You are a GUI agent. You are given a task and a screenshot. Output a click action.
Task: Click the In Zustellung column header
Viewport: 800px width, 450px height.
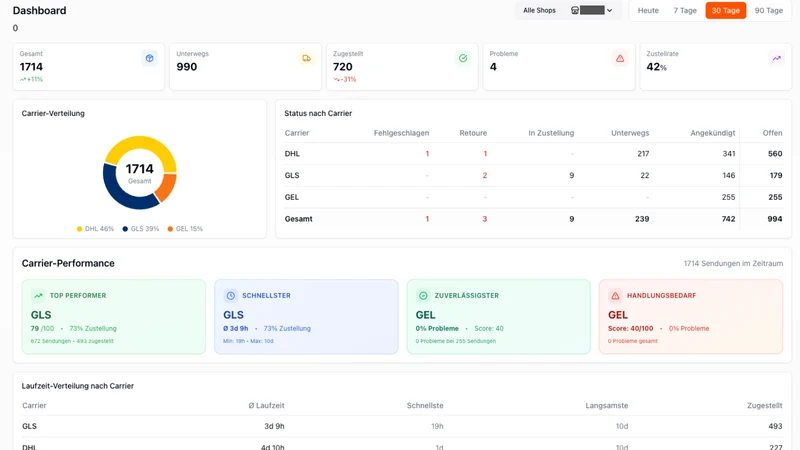(x=551, y=133)
